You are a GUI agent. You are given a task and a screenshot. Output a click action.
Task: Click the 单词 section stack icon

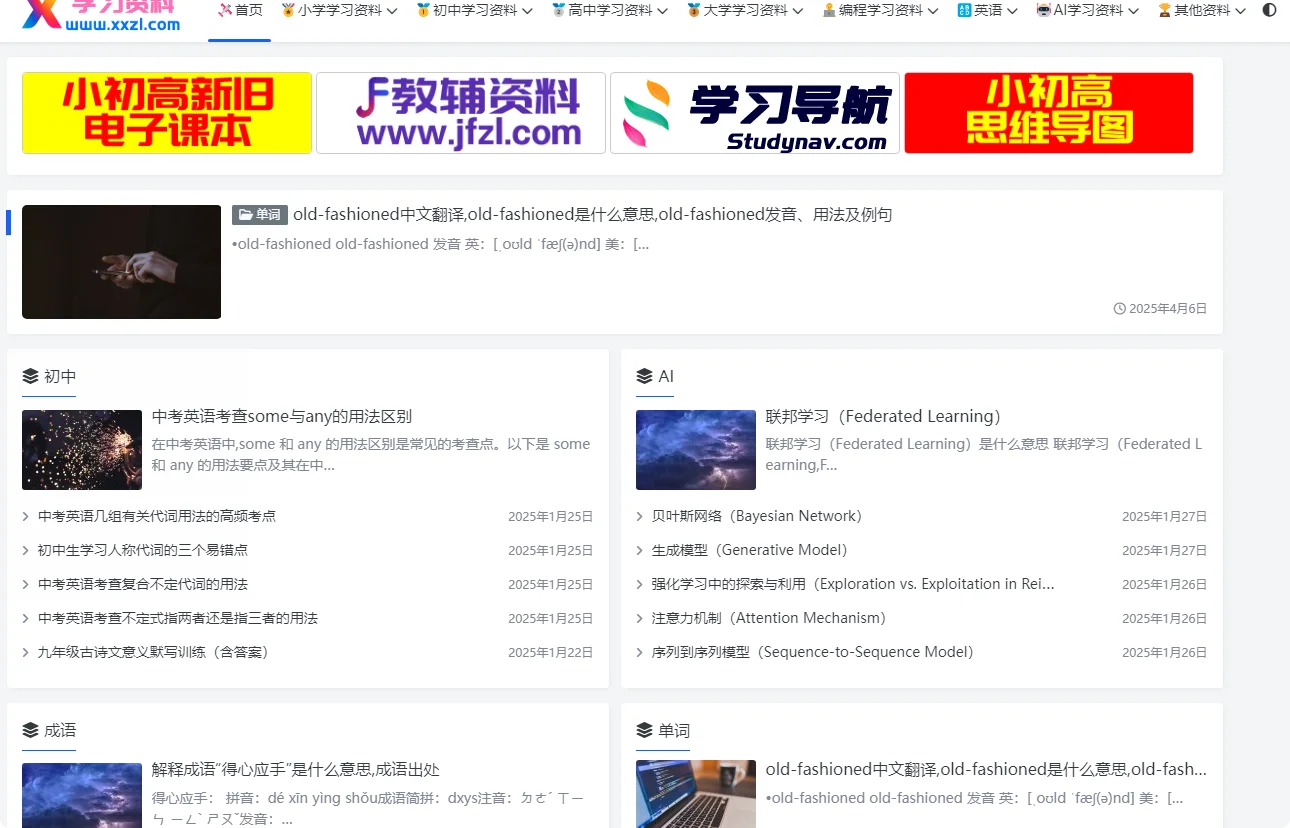click(644, 731)
